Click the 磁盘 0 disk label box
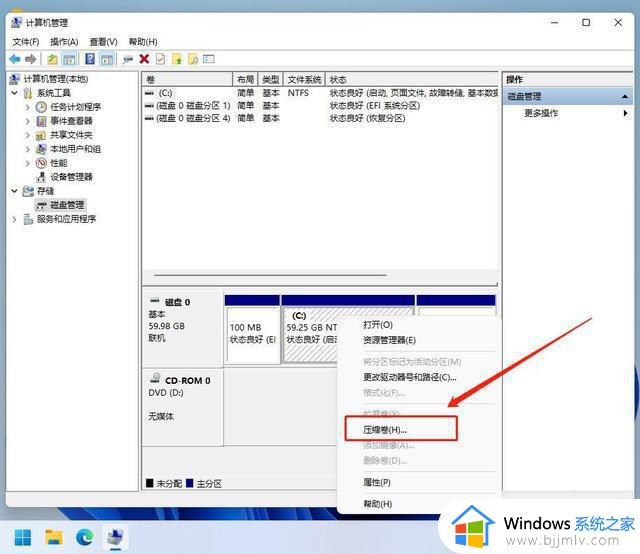The height and width of the screenshot is (554, 640). [x=182, y=329]
